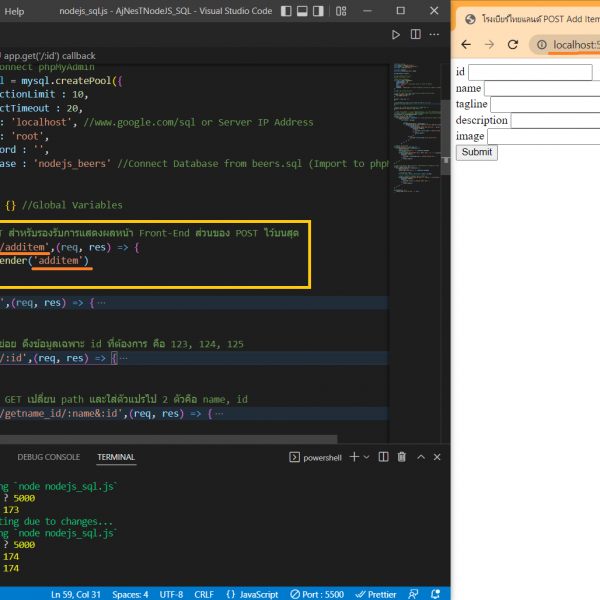Open the new terminal launch profile dropdown

point(367,457)
